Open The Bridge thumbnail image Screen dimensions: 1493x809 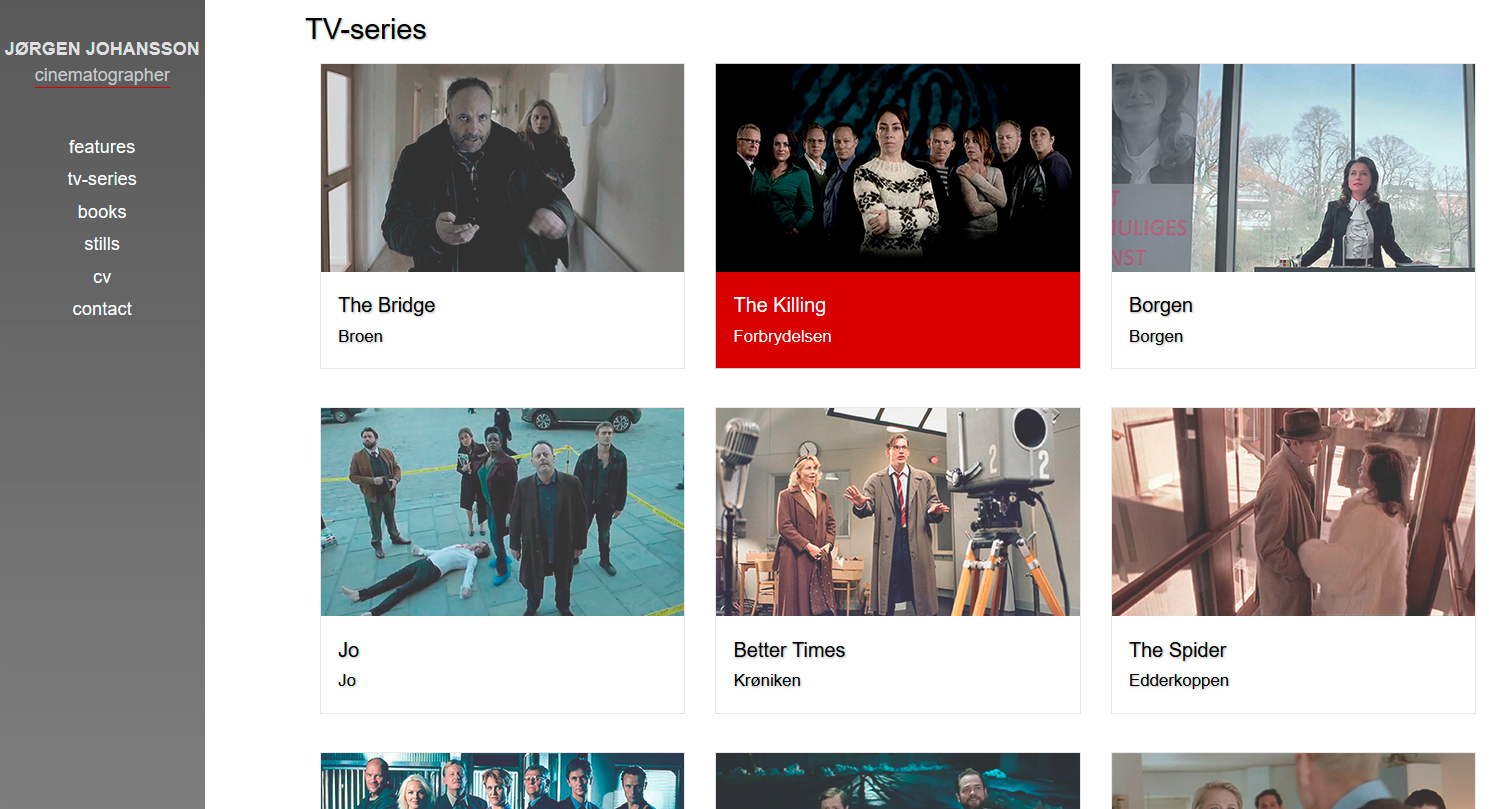click(x=502, y=168)
